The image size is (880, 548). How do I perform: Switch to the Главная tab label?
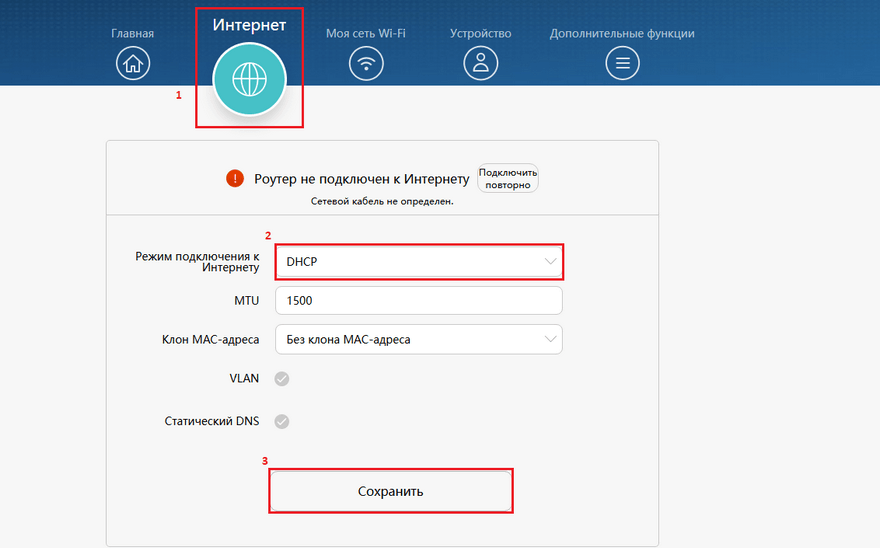pyautogui.click(x=132, y=33)
